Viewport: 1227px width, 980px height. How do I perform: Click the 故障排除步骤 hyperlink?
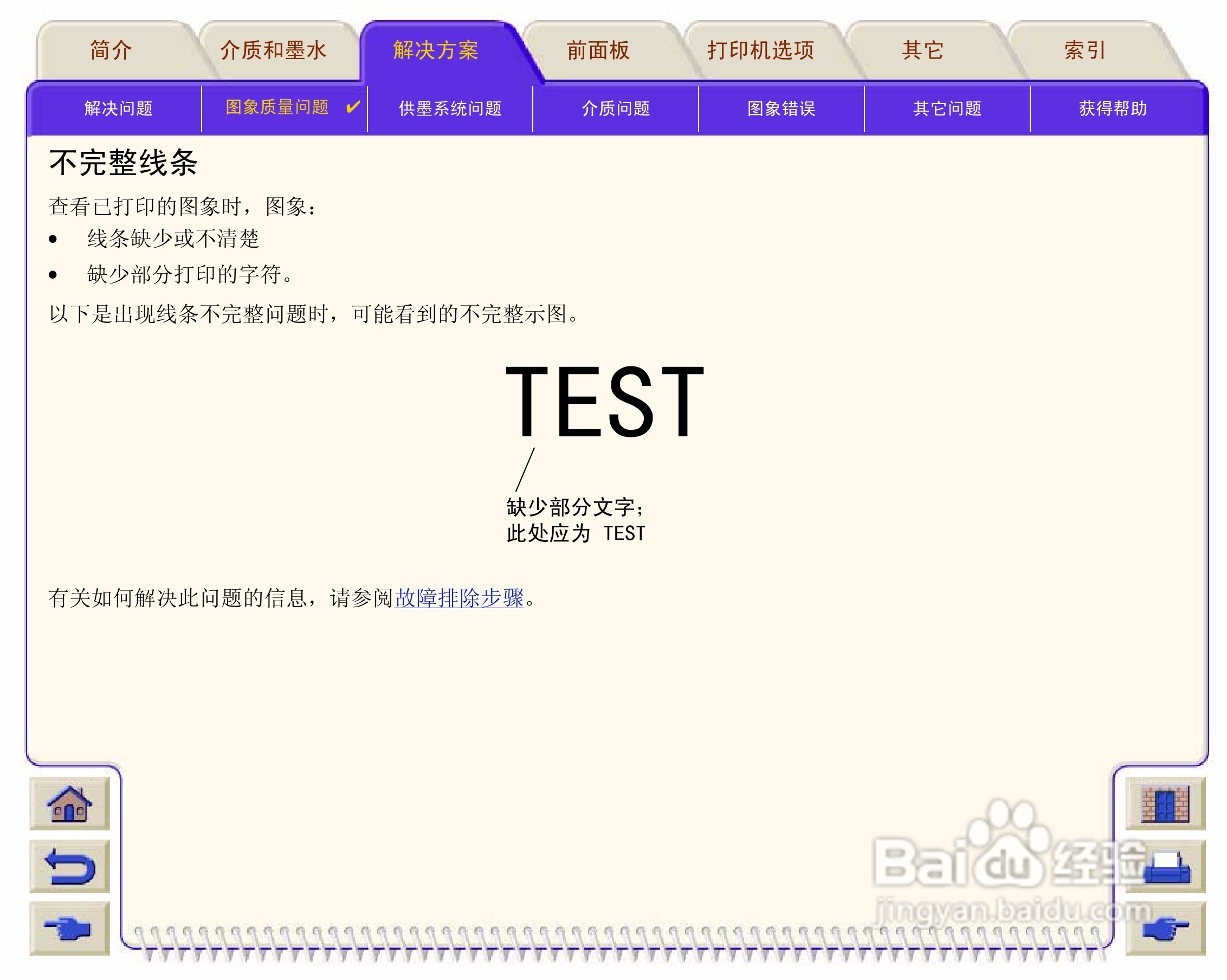[459, 598]
